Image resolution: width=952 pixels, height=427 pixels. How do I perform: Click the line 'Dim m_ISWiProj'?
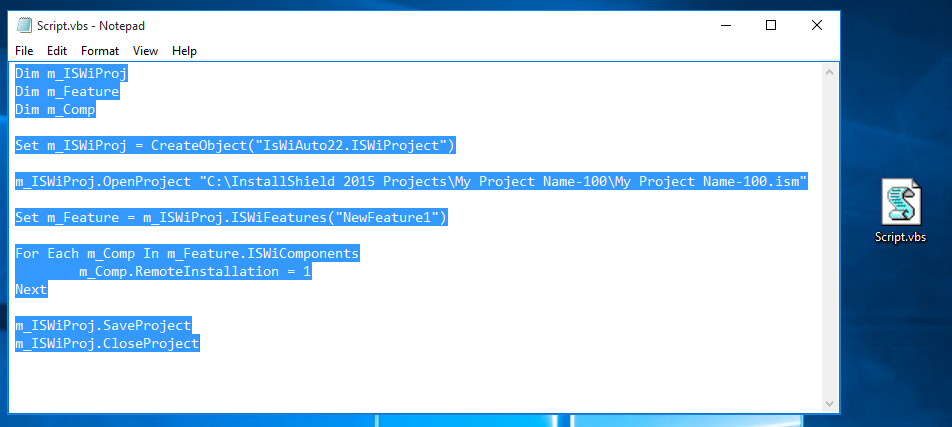tap(72, 73)
